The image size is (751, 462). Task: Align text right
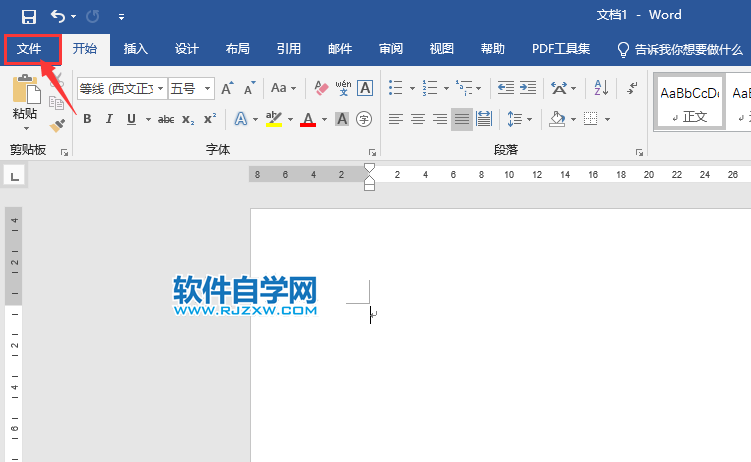pyautogui.click(x=440, y=119)
